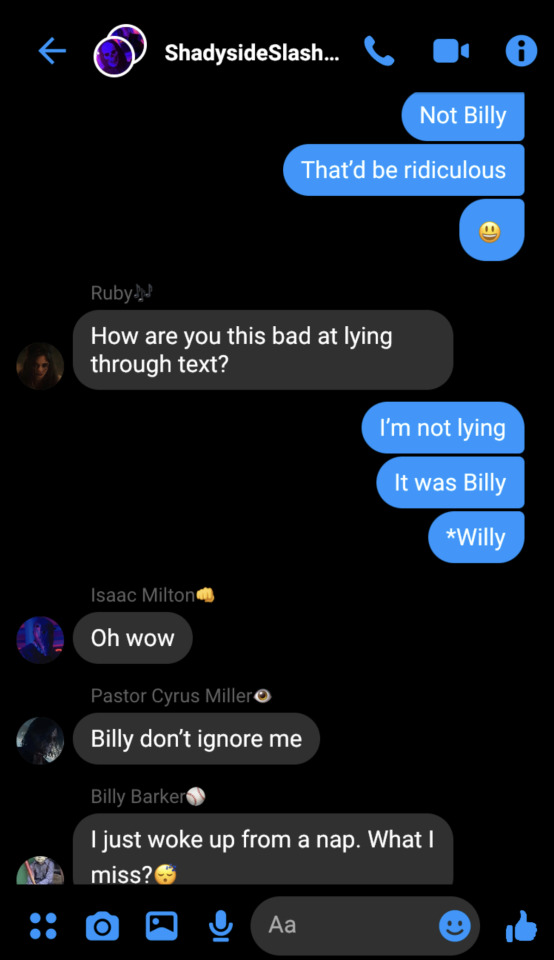The width and height of the screenshot is (554, 960).
Task: Start a video call with camera icon
Action: (x=451, y=51)
